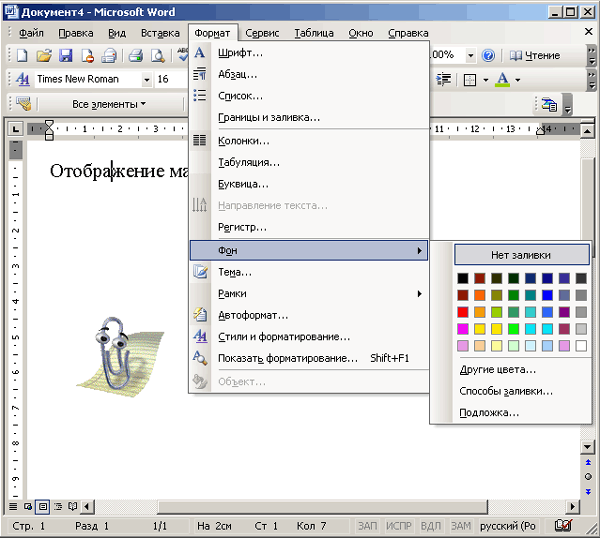Create a new blank document icon
The height and width of the screenshot is (538, 600).
pyautogui.click(x=22, y=55)
